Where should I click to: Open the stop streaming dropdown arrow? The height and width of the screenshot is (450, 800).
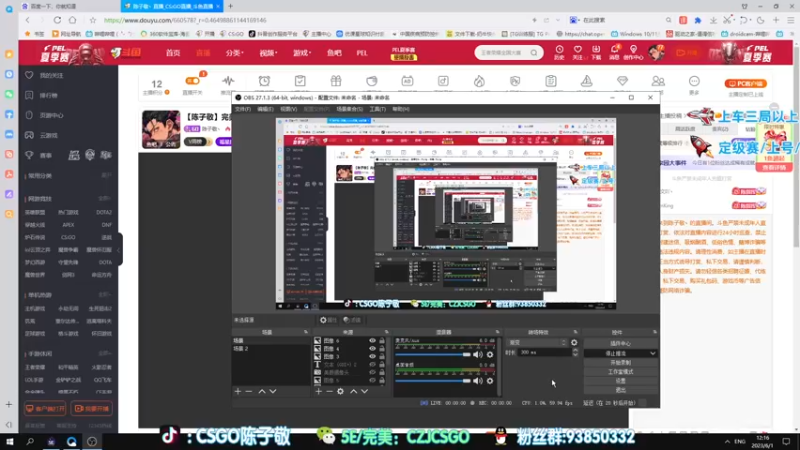[x=653, y=353]
